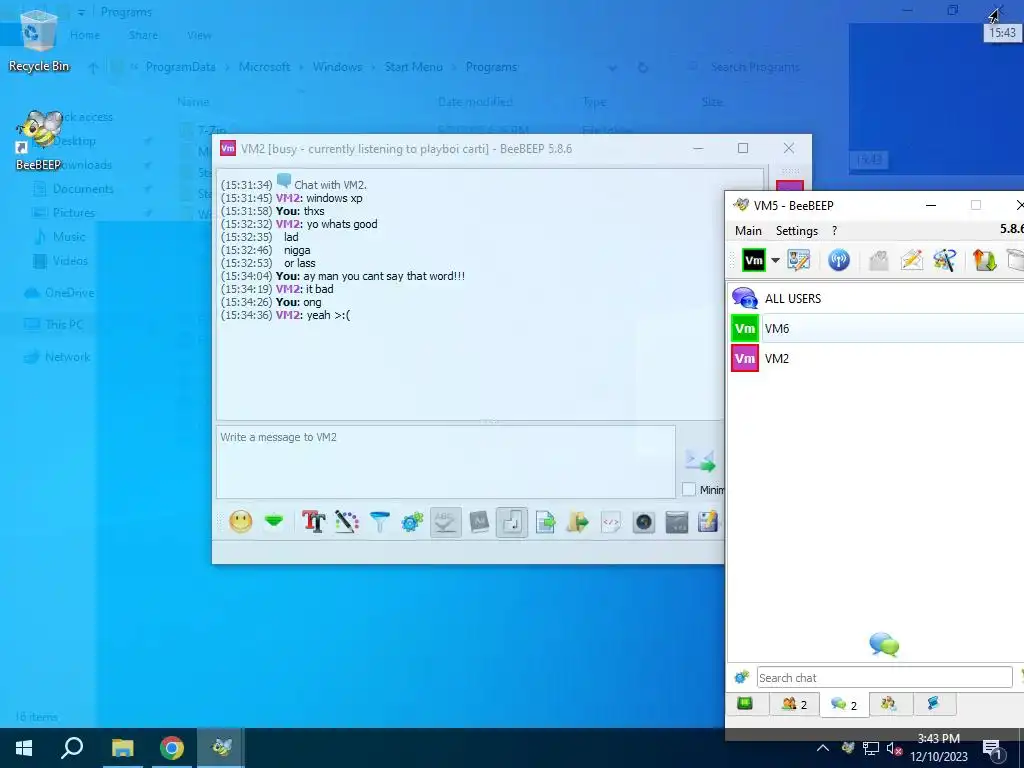Click the green Vm6 avatar square
Image resolution: width=1024 pixels, height=768 pixels.
click(744, 328)
